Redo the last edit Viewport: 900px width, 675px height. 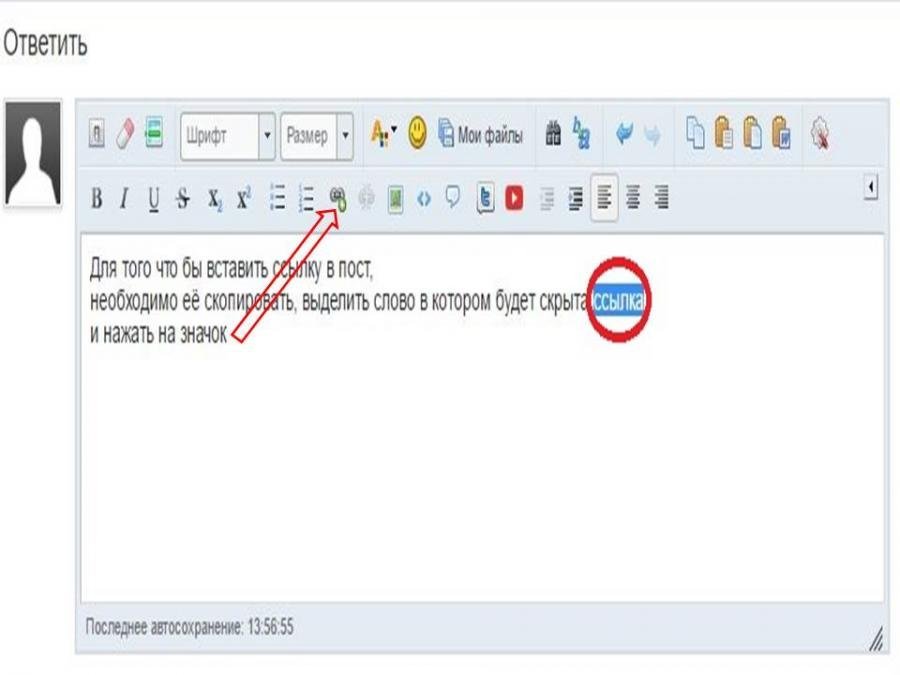[652, 135]
